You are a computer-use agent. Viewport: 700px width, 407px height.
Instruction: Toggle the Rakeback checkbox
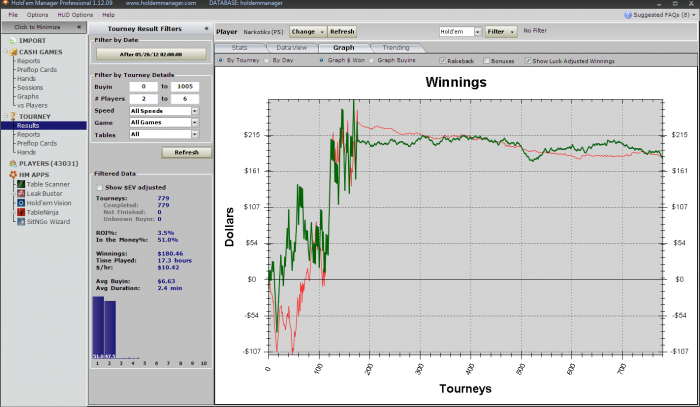click(x=442, y=61)
